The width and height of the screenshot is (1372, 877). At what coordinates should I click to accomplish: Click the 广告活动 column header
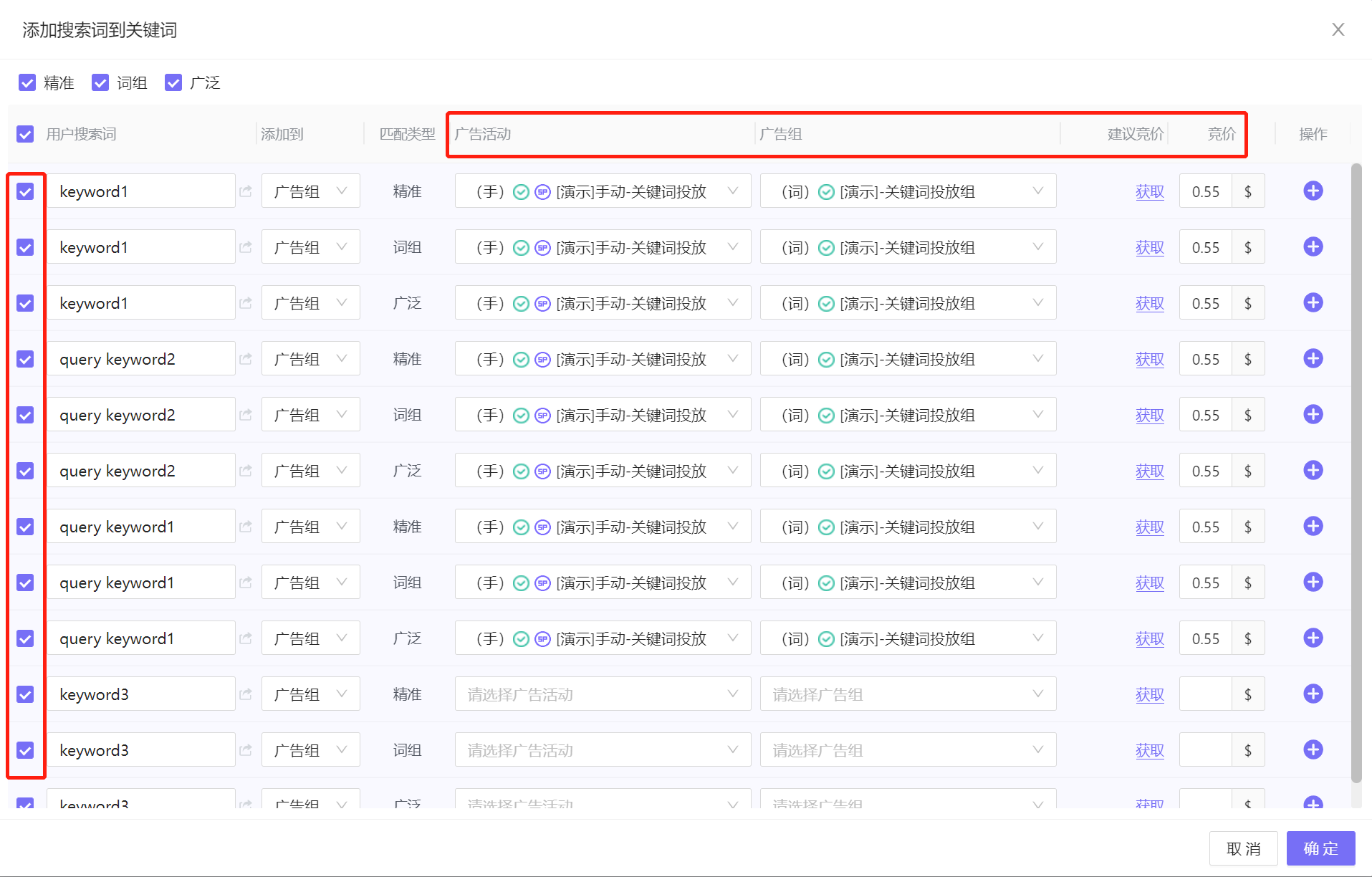pyautogui.click(x=483, y=134)
